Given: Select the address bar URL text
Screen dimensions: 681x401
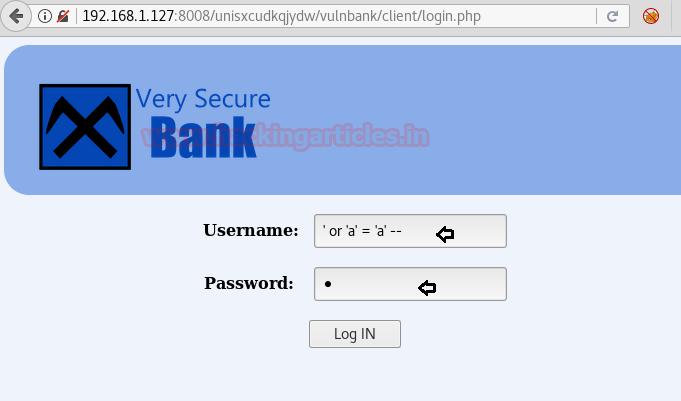Looking at the screenshot, I should click(281, 17).
